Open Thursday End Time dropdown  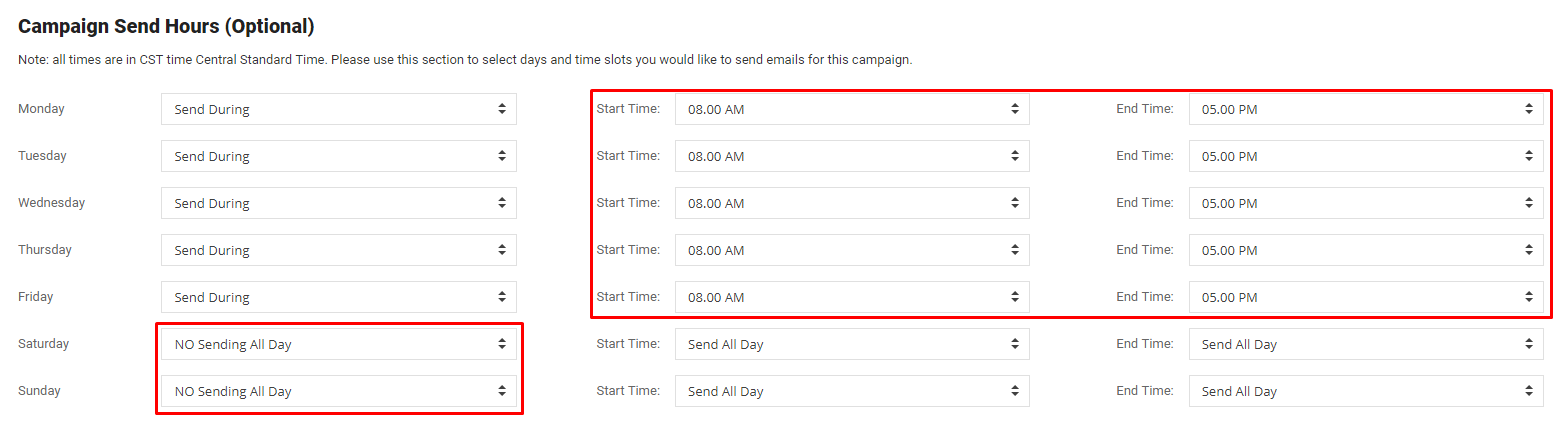click(x=1366, y=250)
